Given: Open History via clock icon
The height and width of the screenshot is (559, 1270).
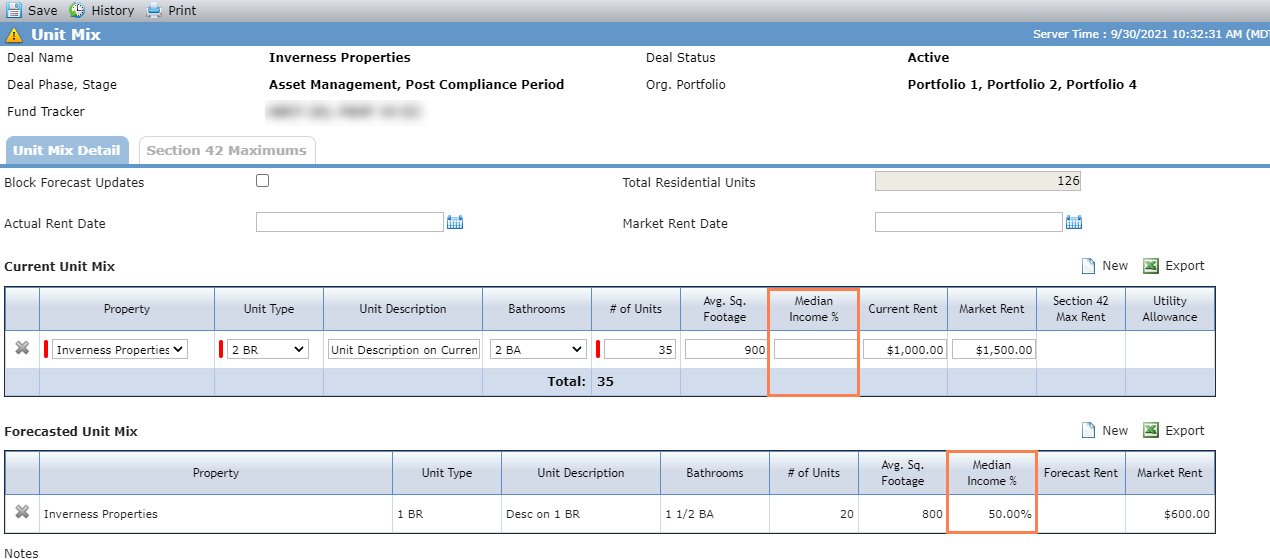Looking at the screenshot, I should coord(77,10).
